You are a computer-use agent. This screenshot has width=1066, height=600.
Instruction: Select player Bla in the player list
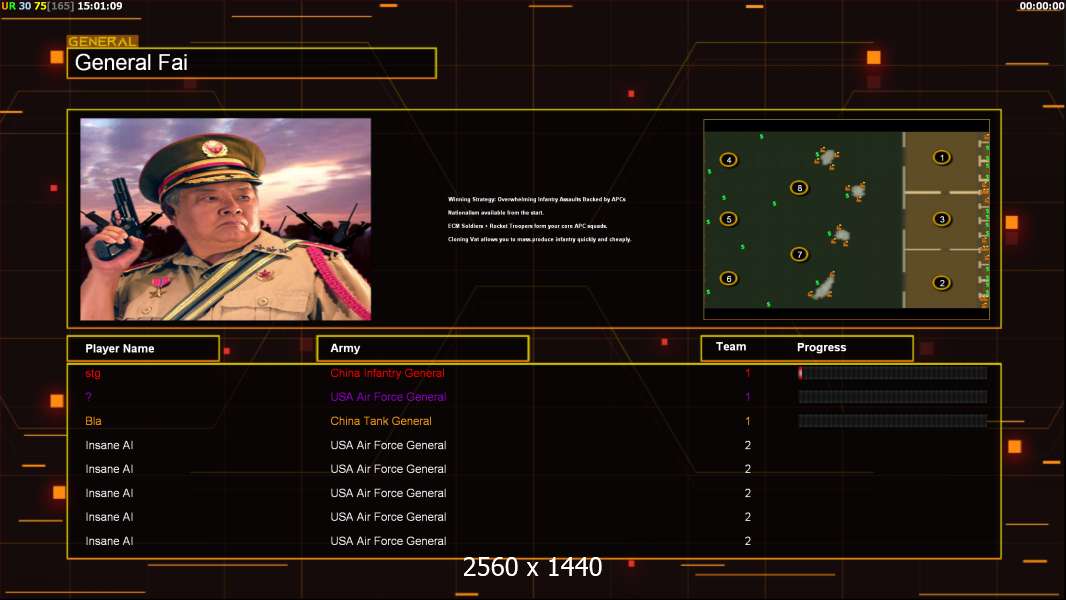tap(93, 421)
